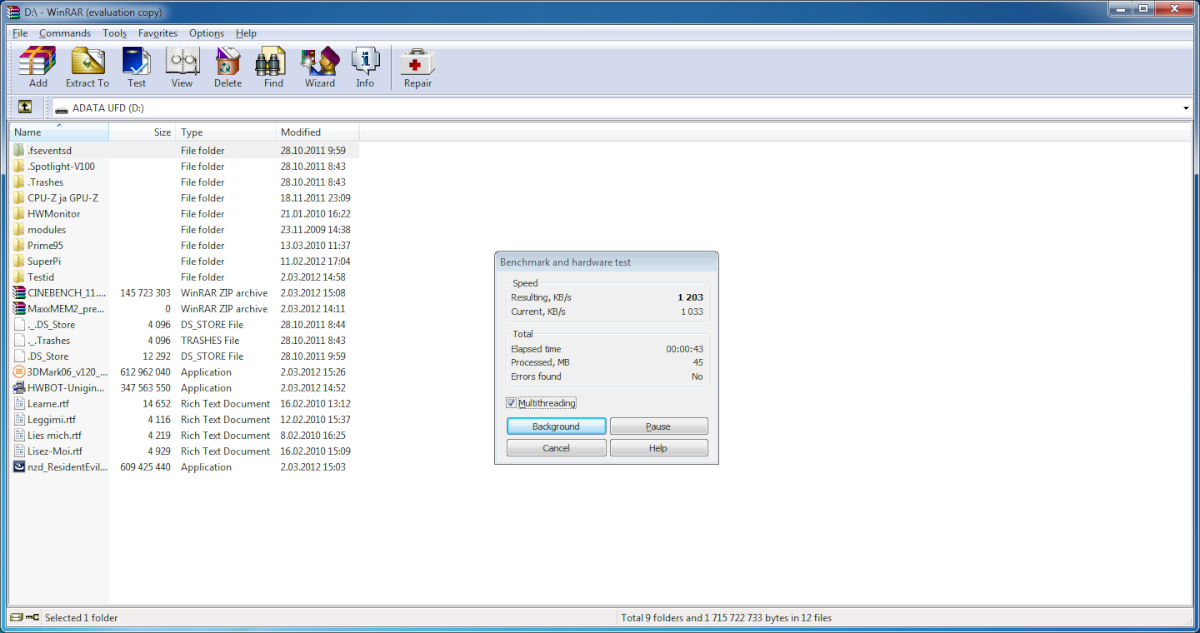Select the nzd_ResidentEvil application icon
This screenshot has width=1200, height=633.
pyautogui.click(x=19, y=467)
